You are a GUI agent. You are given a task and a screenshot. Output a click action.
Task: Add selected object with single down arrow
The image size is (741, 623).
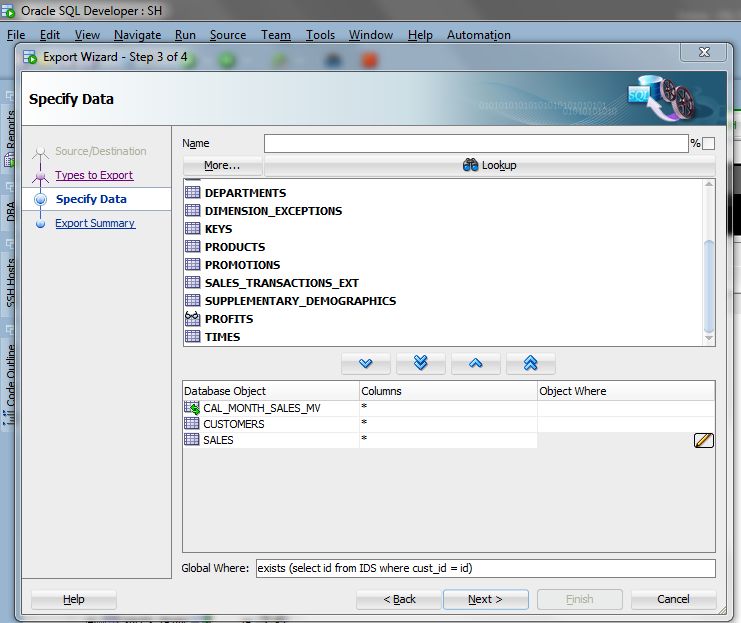[366, 363]
